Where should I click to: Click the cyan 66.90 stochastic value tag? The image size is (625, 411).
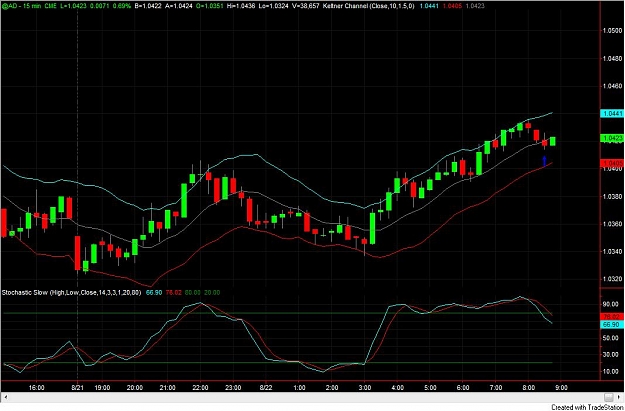[x=611, y=325]
